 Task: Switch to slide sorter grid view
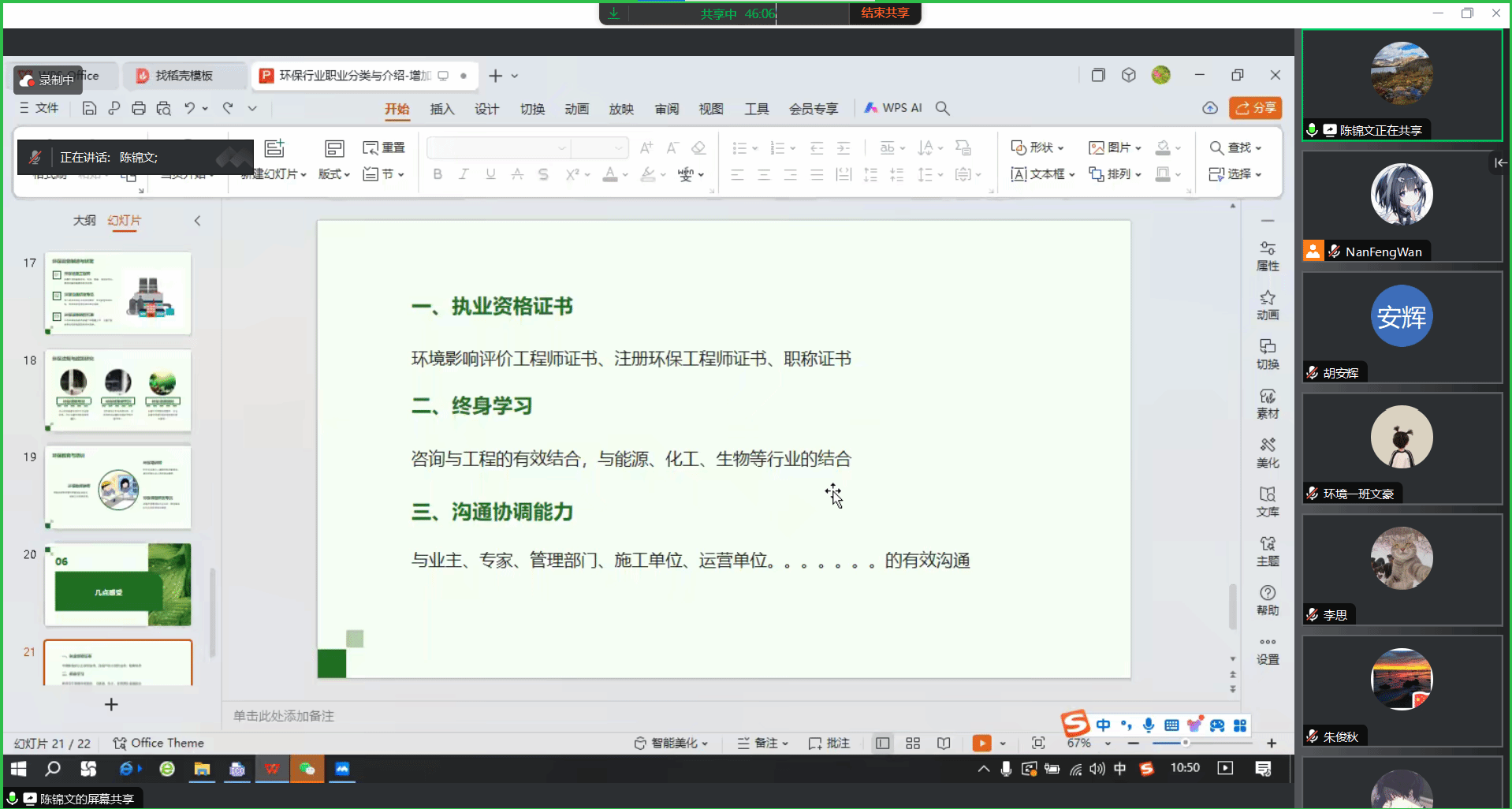pos(913,743)
